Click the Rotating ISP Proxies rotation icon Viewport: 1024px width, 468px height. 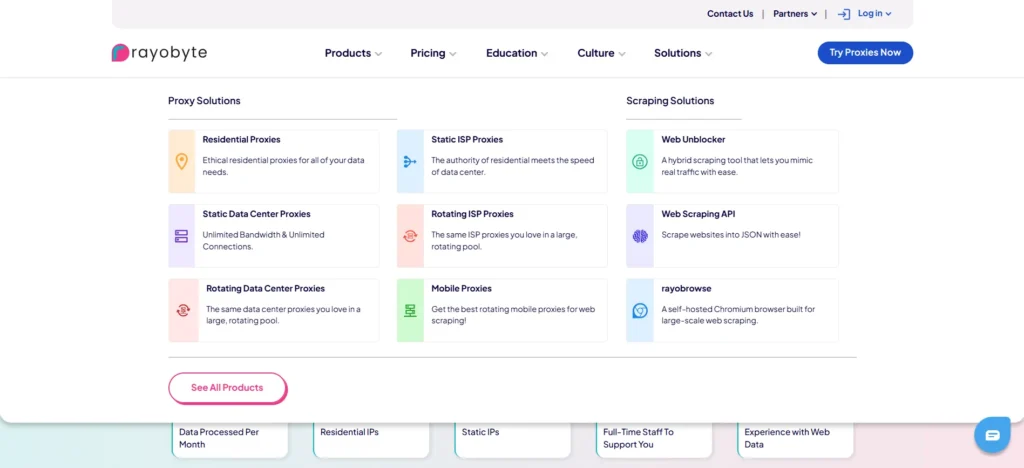pyautogui.click(x=410, y=236)
